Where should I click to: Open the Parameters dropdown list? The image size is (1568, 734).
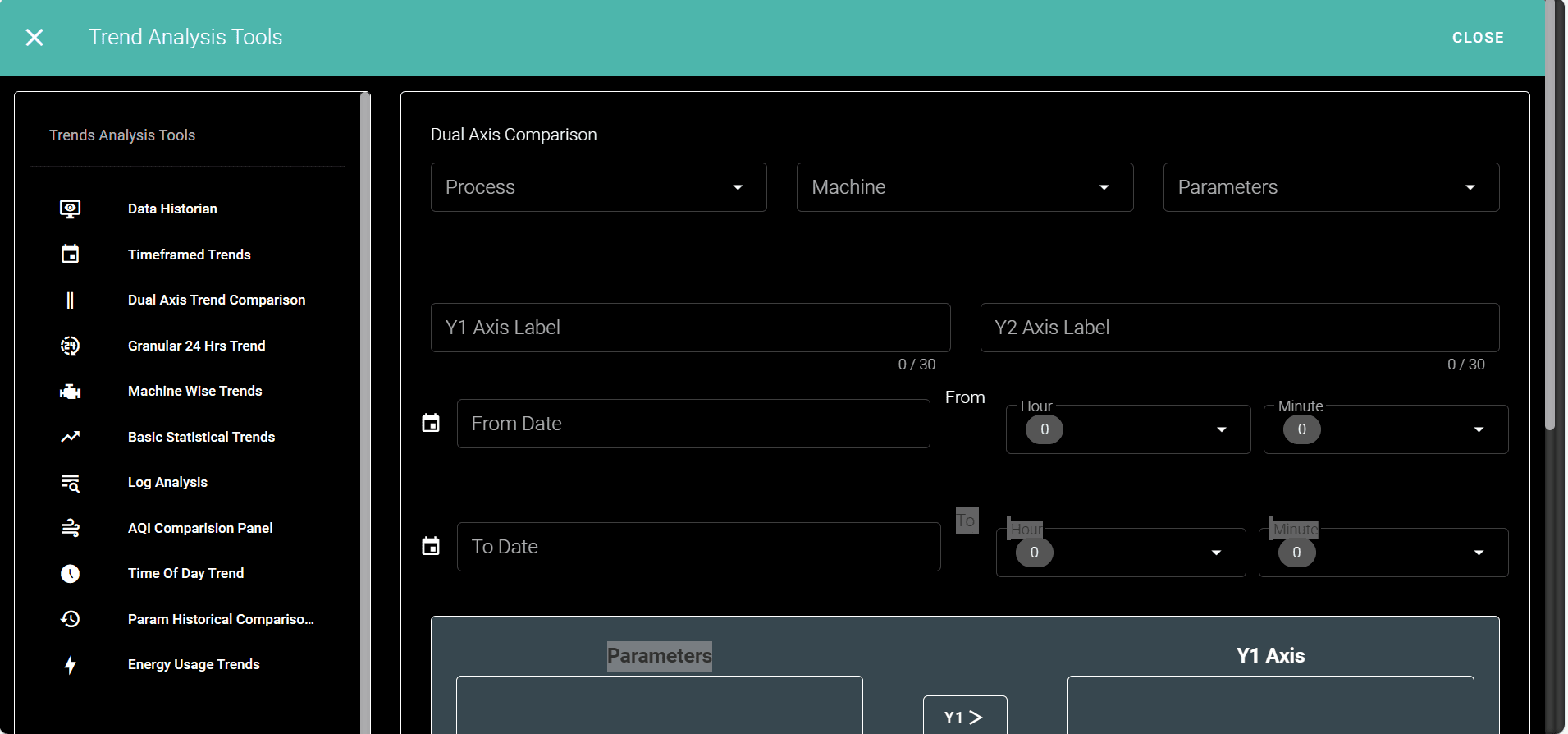click(1330, 187)
